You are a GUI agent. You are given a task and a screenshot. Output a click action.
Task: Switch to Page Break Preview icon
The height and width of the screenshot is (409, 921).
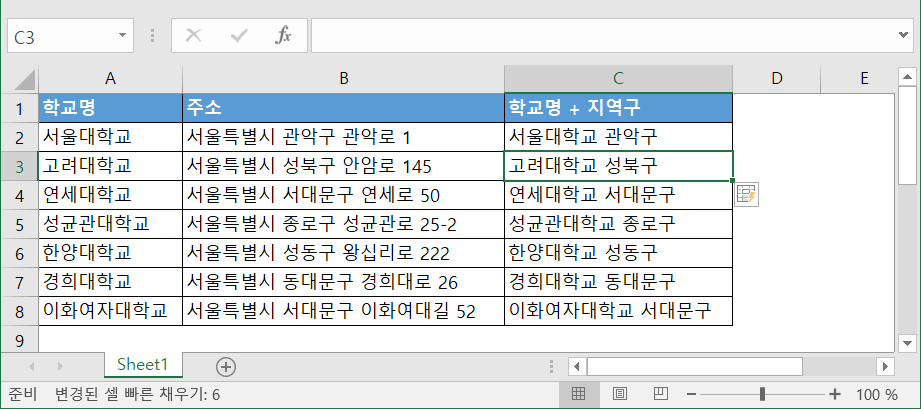tap(661, 394)
